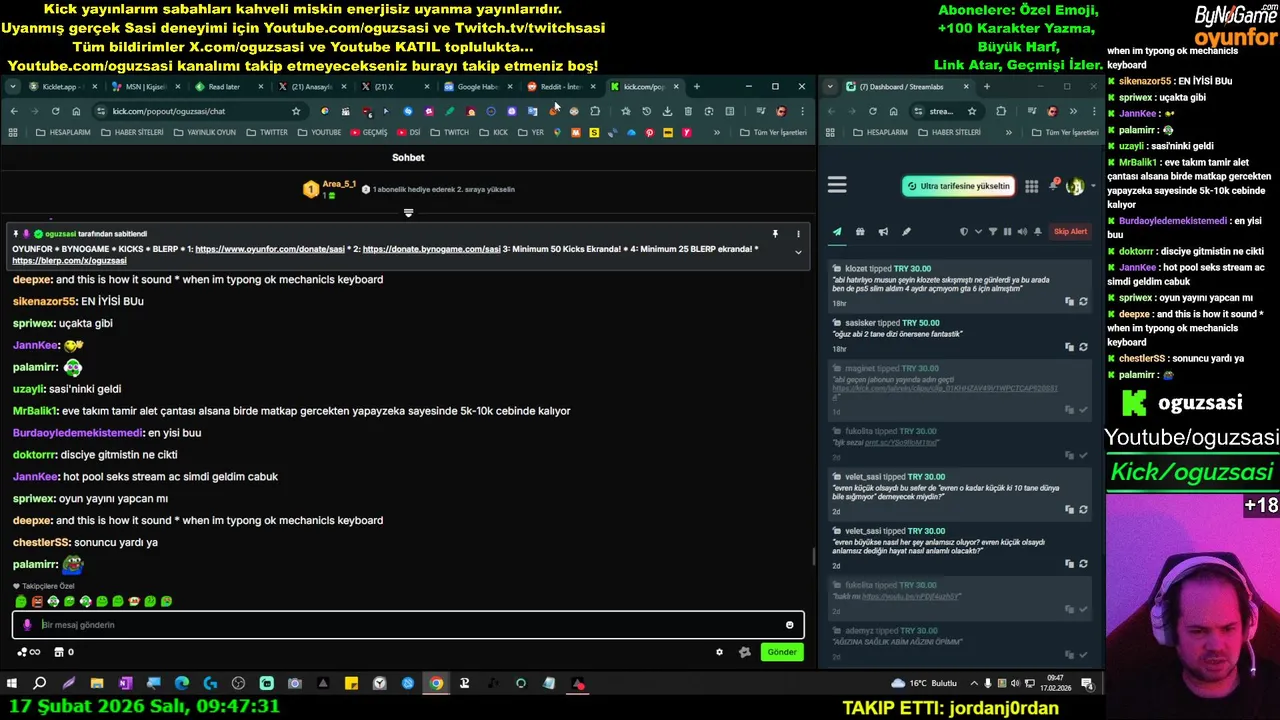Screen dimensions: 1280x720
Task: Open Streamlabs notifications bell with red badge
Action: click(x=1053, y=185)
